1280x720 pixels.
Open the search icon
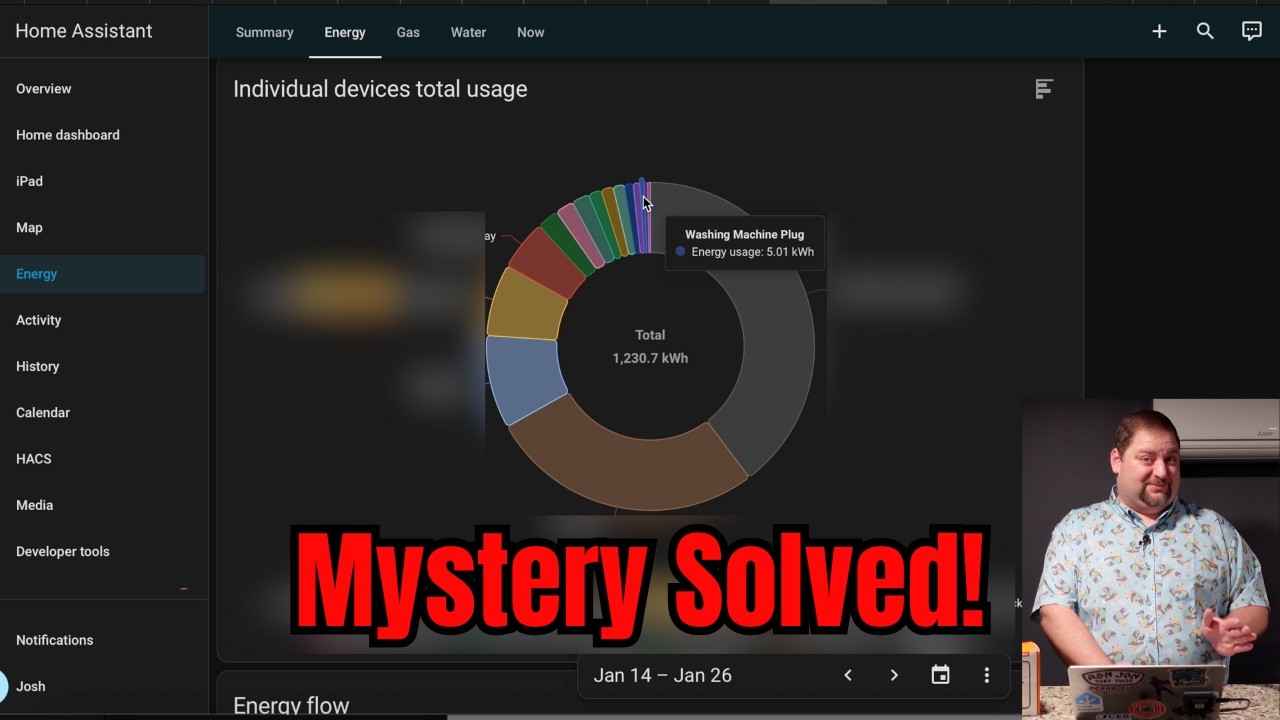[x=1205, y=31]
